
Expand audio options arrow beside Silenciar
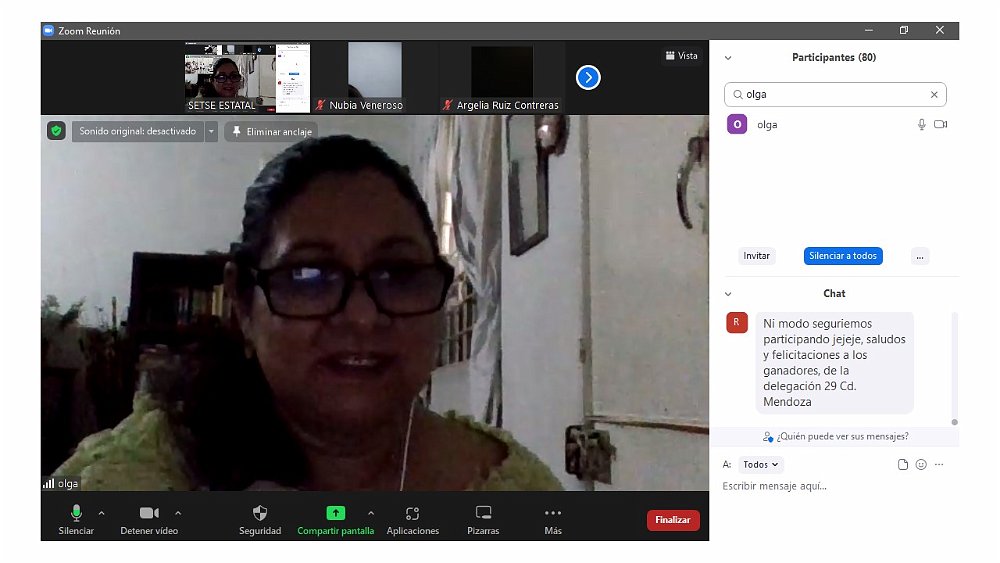pyautogui.click(x=101, y=512)
